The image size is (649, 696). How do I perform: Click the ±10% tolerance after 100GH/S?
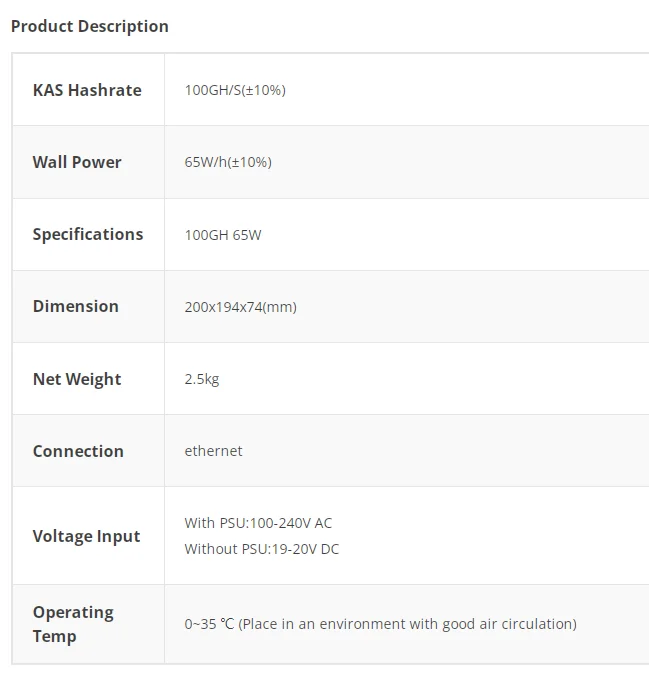coord(264,90)
